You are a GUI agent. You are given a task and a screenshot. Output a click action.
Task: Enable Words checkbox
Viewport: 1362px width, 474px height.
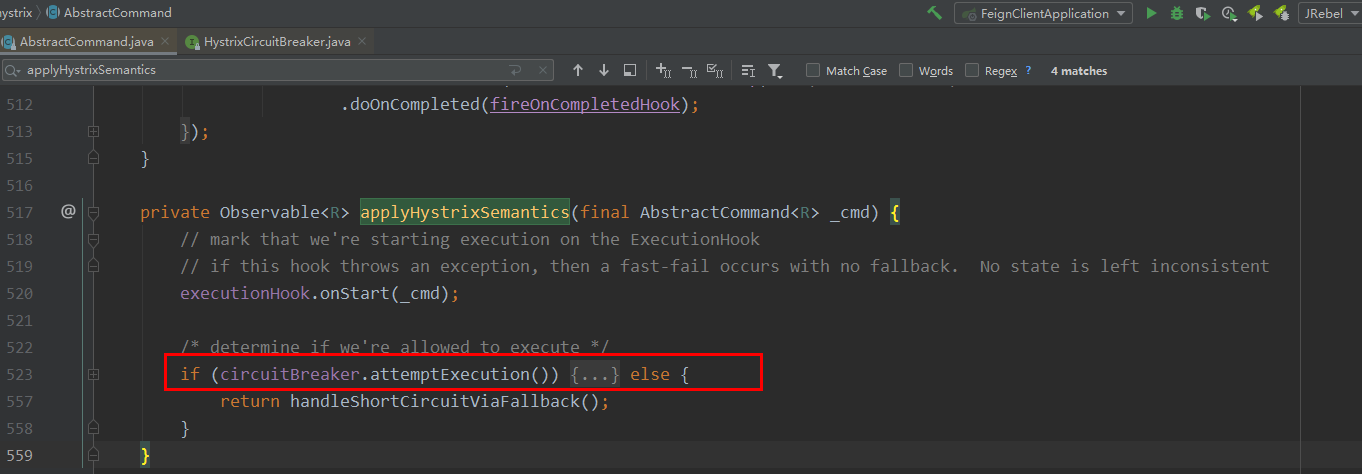click(x=906, y=70)
